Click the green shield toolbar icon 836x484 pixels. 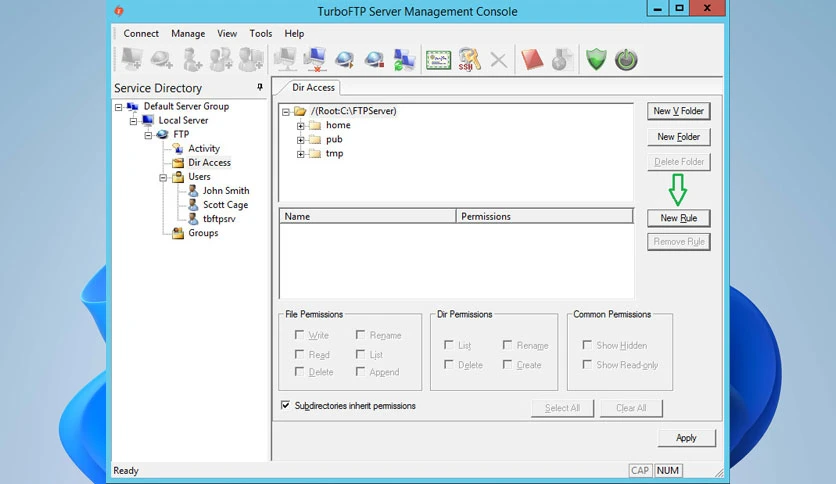(596, 59)
